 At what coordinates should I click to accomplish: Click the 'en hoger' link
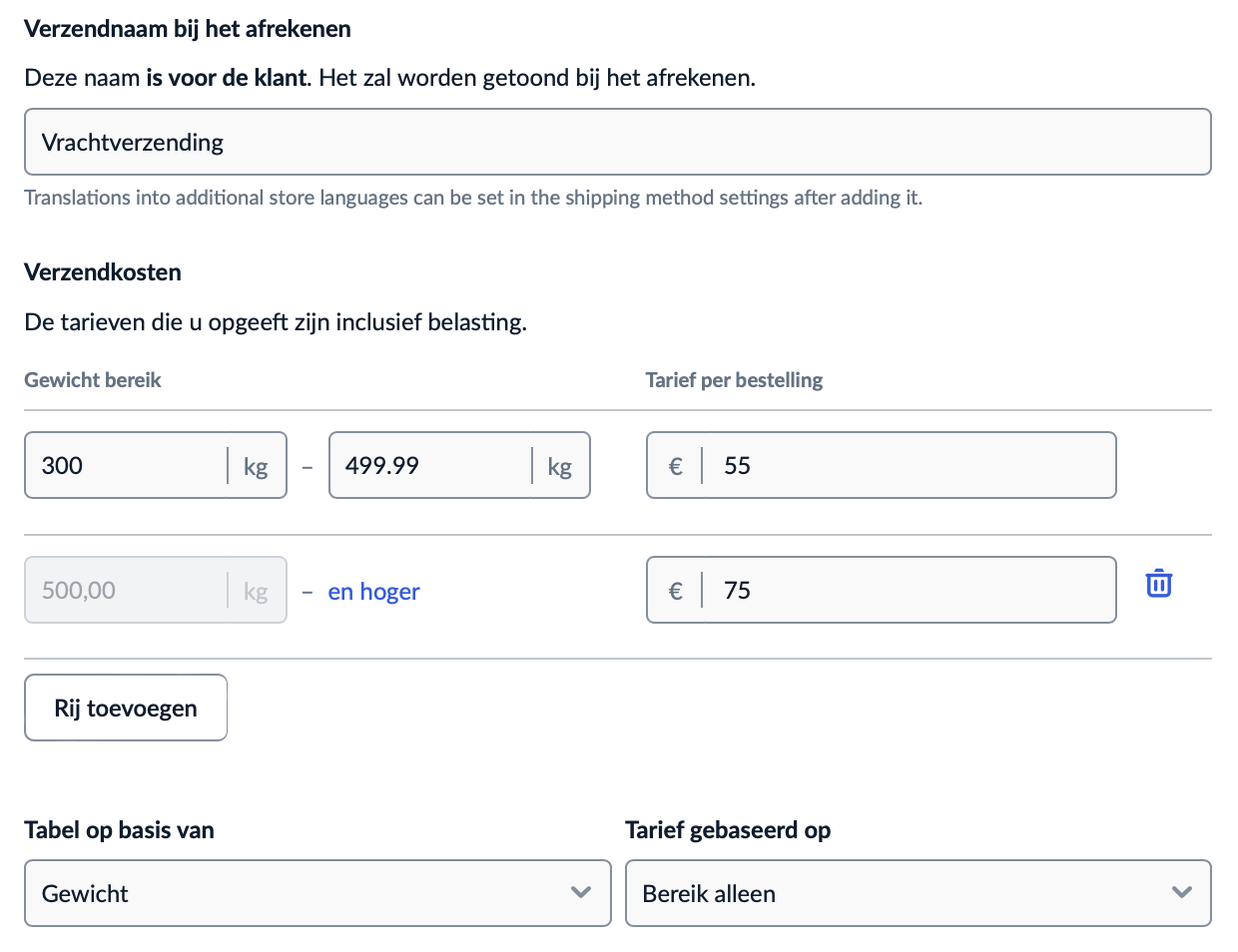[x=373, y=592]
